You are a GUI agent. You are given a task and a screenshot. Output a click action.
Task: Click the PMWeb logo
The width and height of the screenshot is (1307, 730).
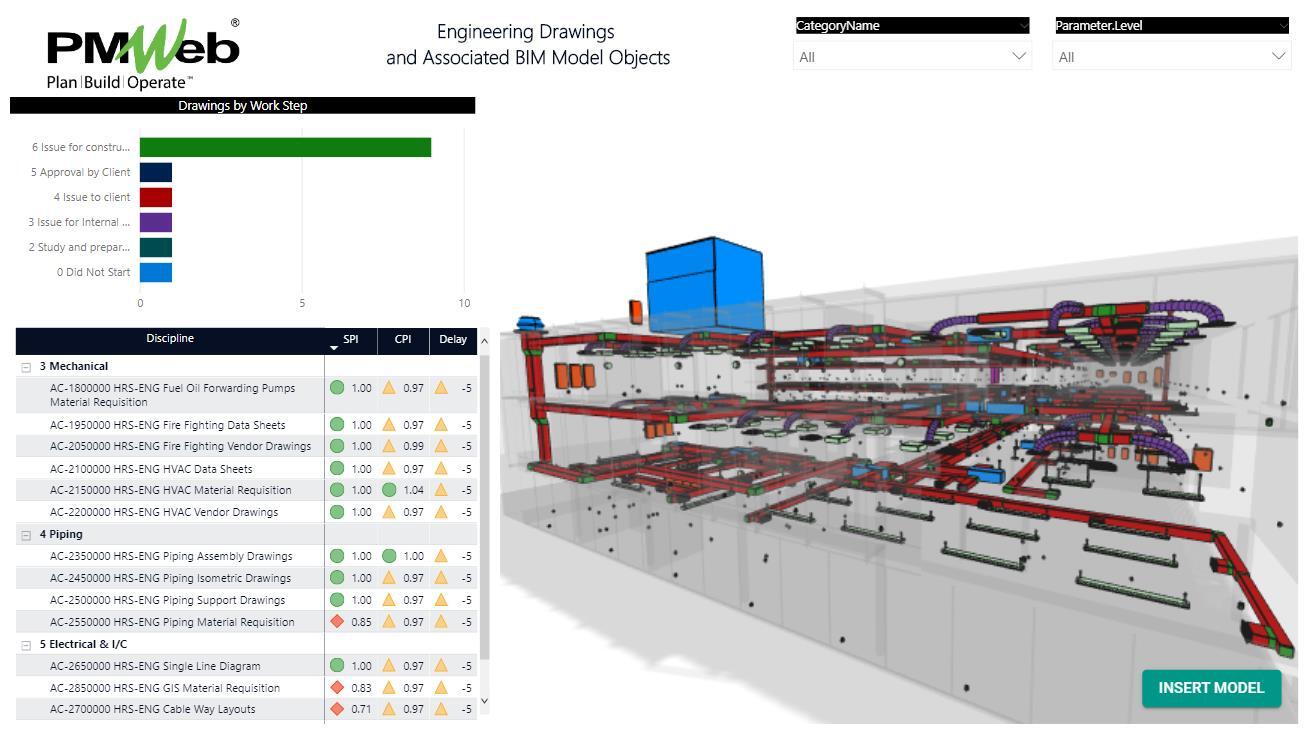143,52
